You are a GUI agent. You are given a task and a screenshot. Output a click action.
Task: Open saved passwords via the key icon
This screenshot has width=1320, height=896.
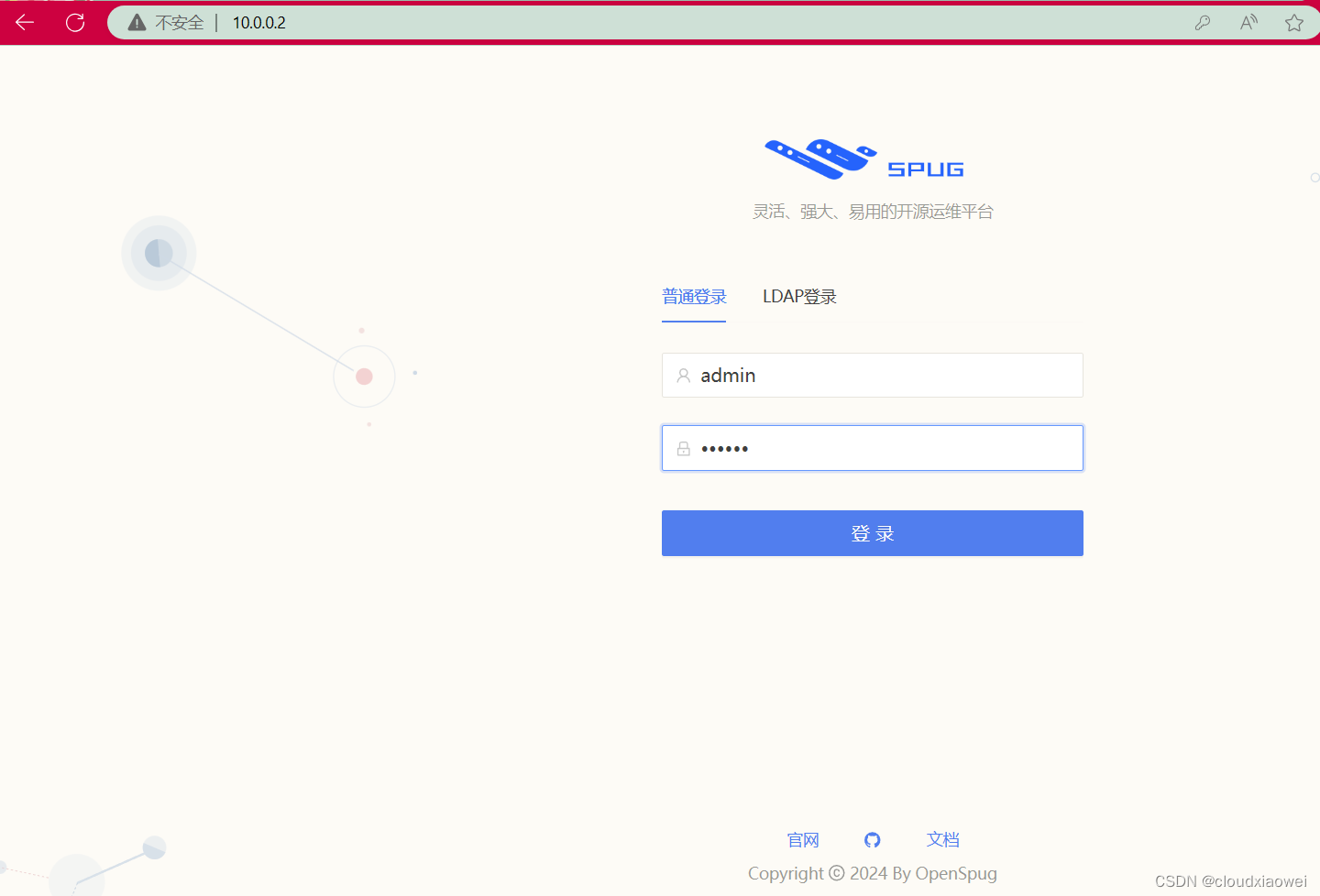click(1203, 23)
